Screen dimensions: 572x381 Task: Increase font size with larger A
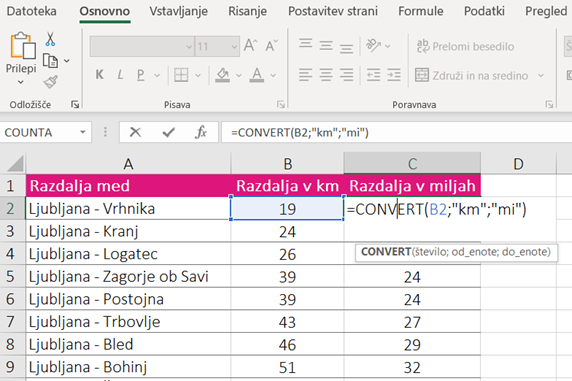click(251, 46)
